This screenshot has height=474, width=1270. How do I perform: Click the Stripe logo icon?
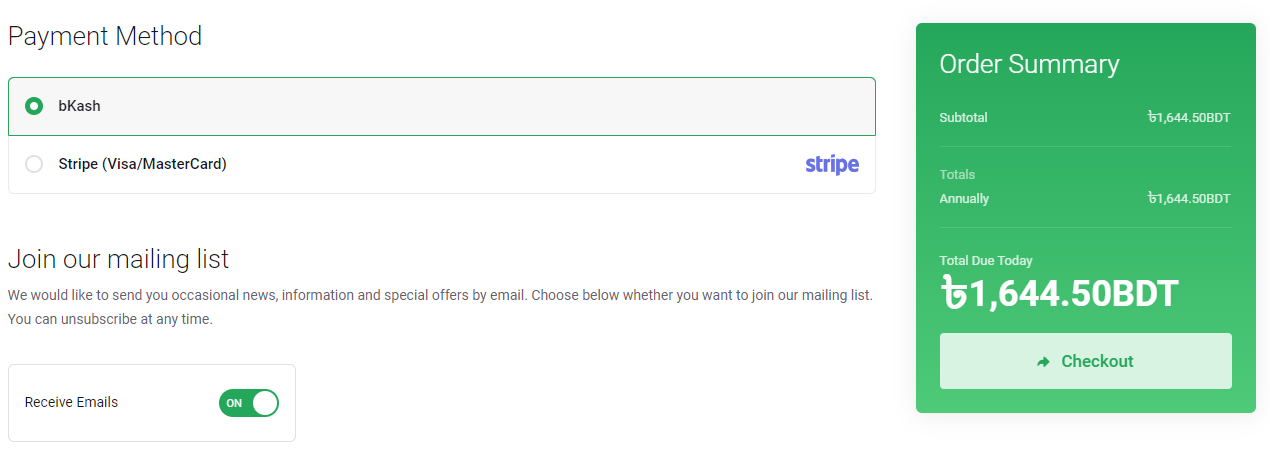(x=832, y=164)
